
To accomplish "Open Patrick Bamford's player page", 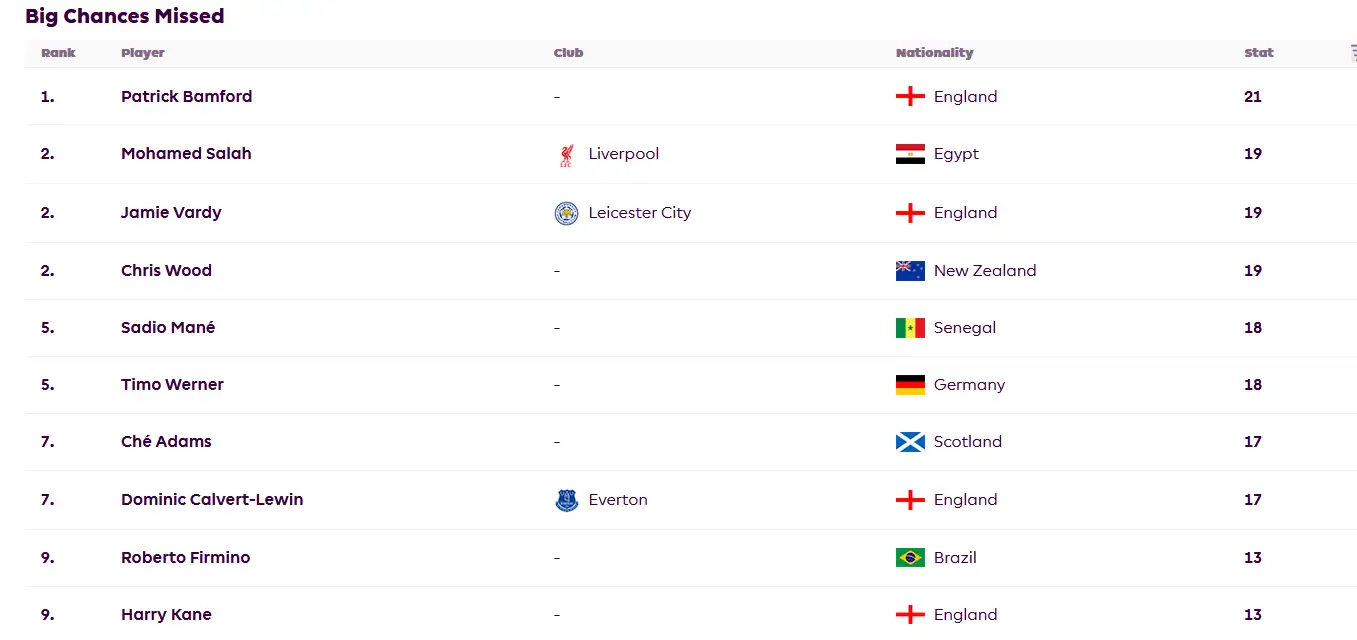I will [186, 97].
